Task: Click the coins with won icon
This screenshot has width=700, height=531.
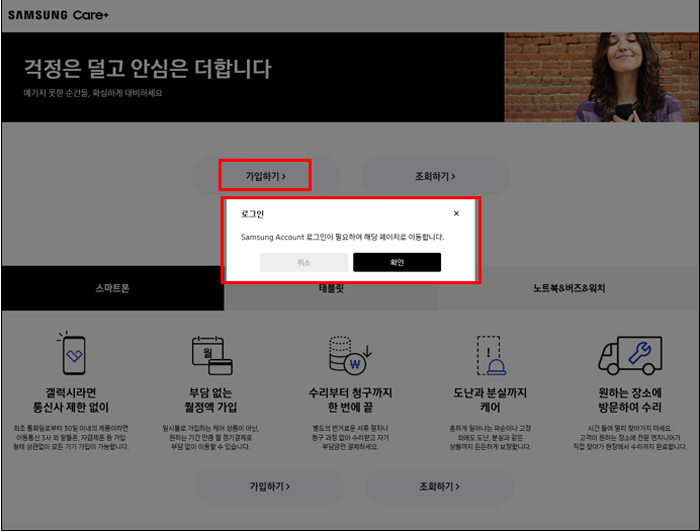Action: [350, 355]
